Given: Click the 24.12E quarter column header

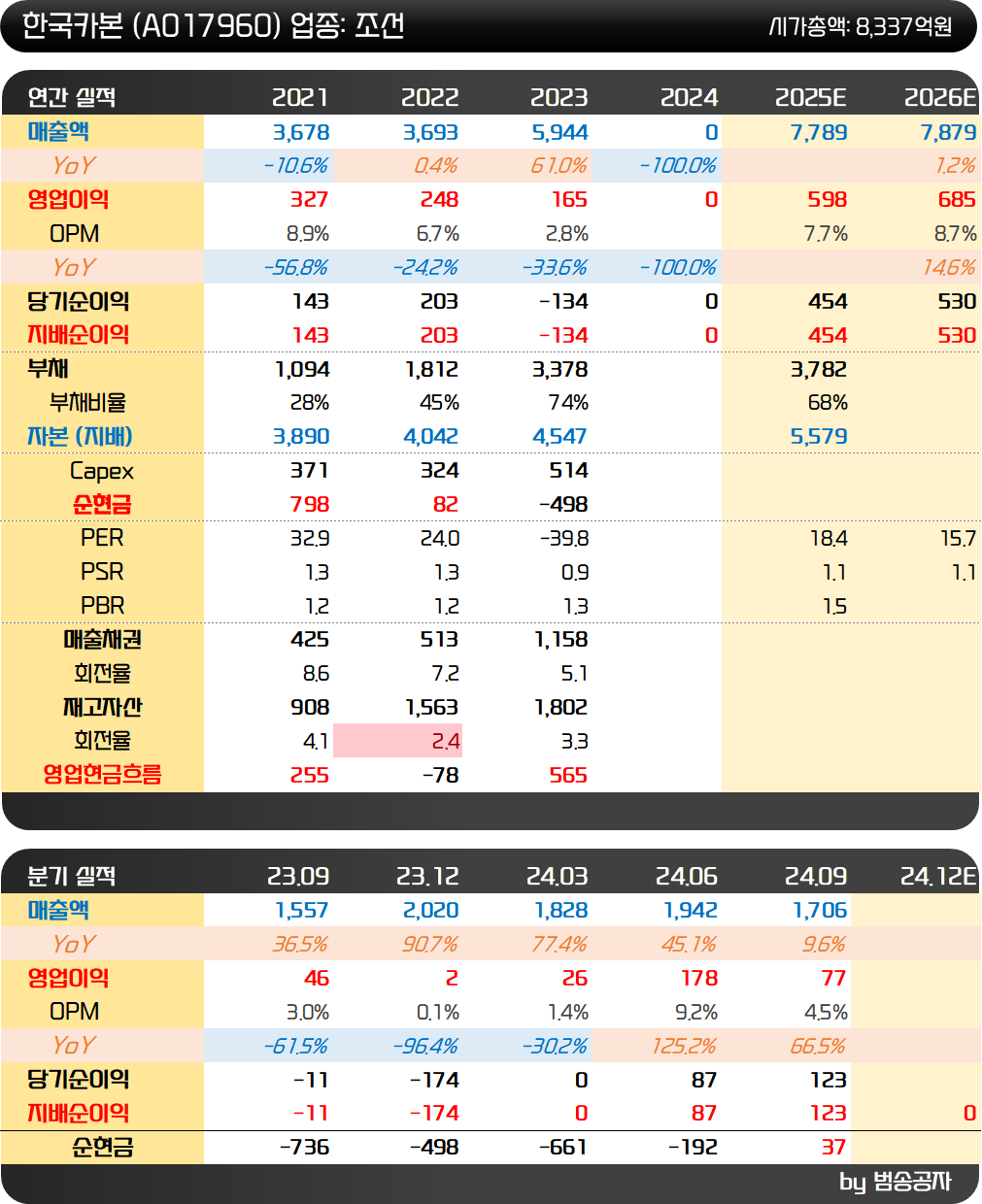Looking at the screenshot, I should tap(937, 876).
